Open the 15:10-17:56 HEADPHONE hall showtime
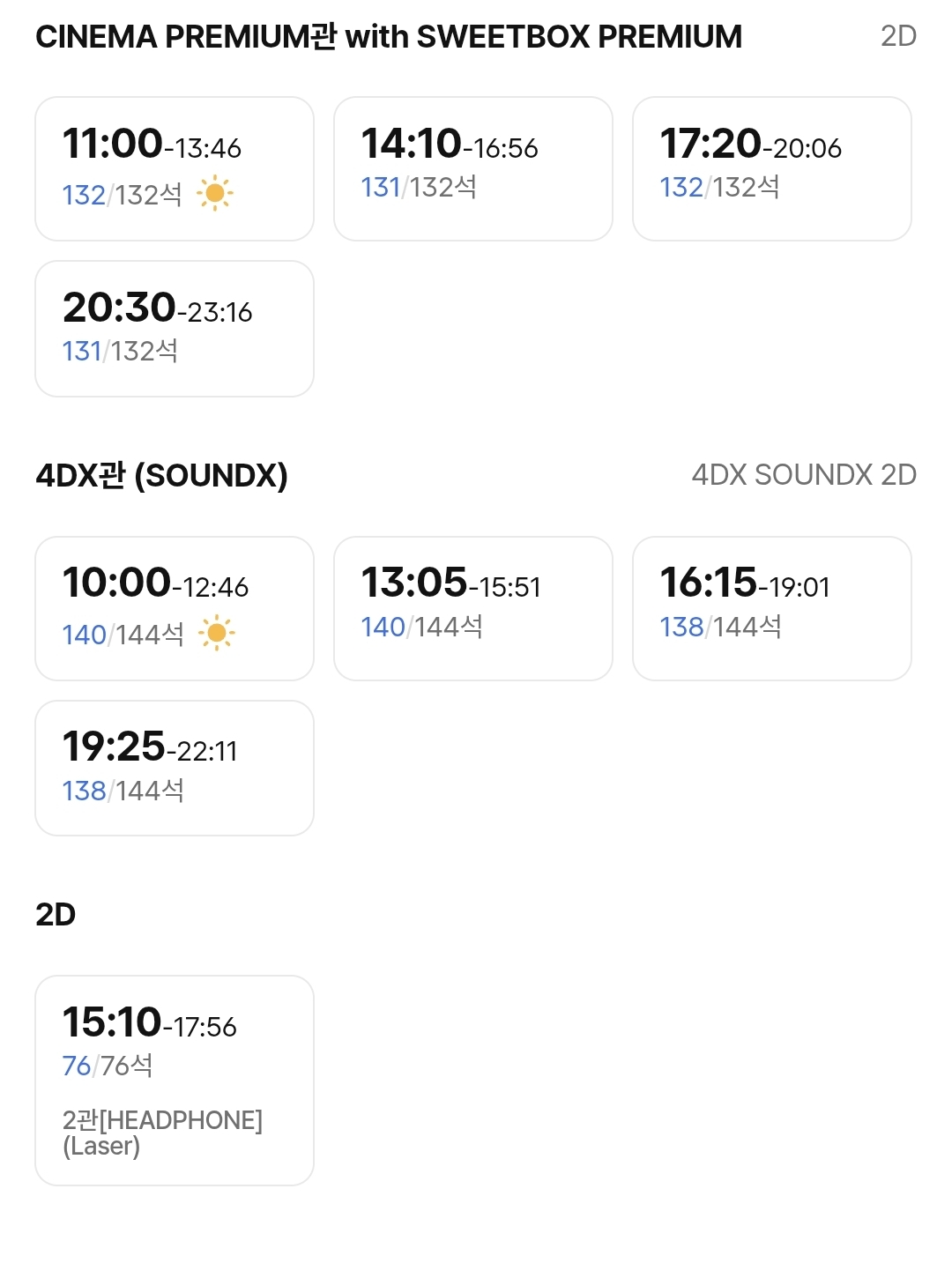Image resolution: width=952 pixels, height=1278 pixels. coord(175,1080)
